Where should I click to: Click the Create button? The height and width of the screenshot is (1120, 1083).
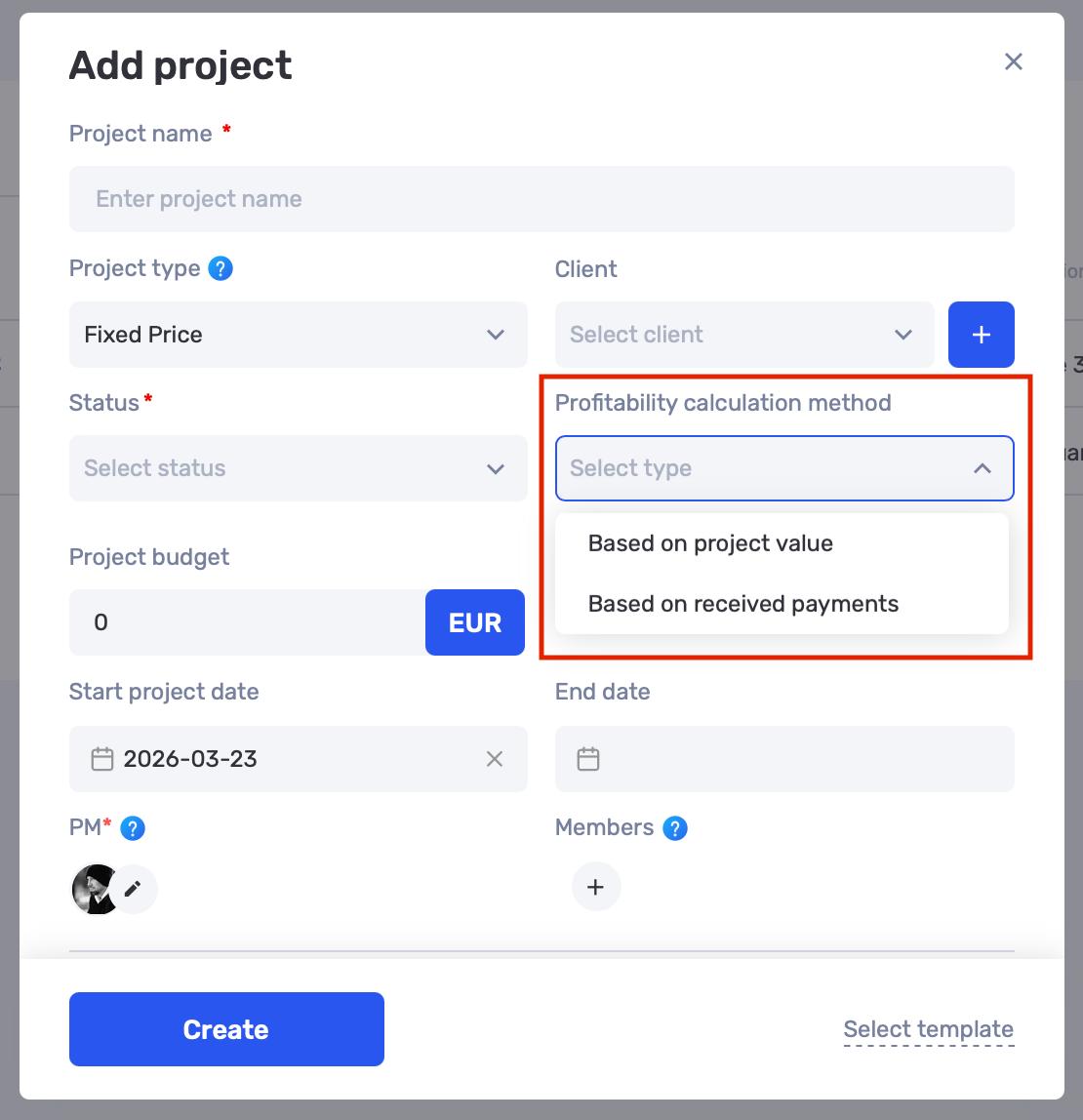(226, 1029)
